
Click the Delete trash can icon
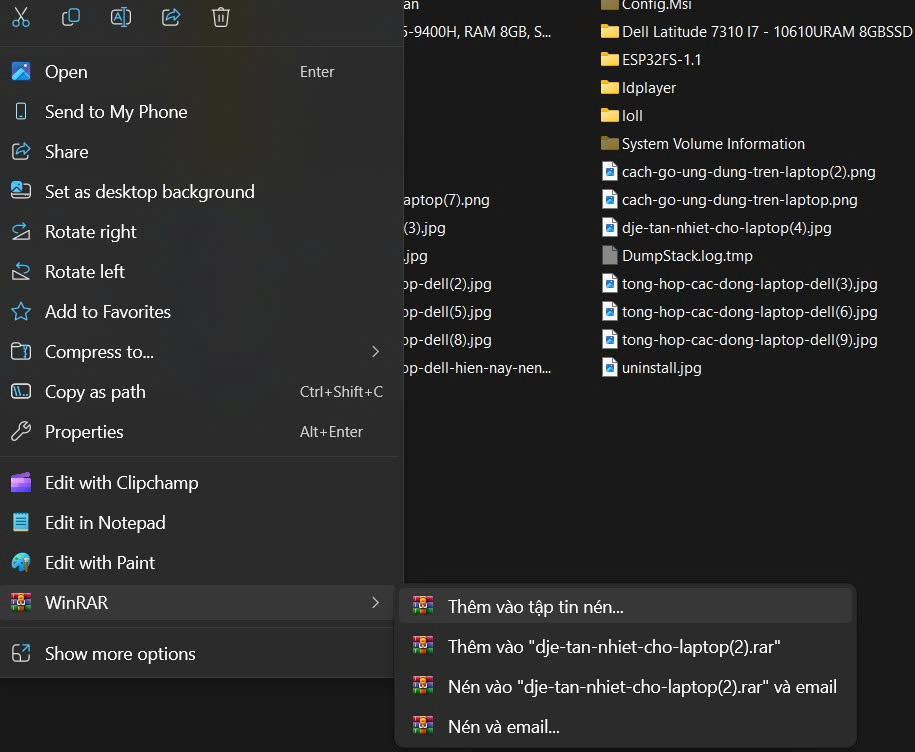(221, 17)
